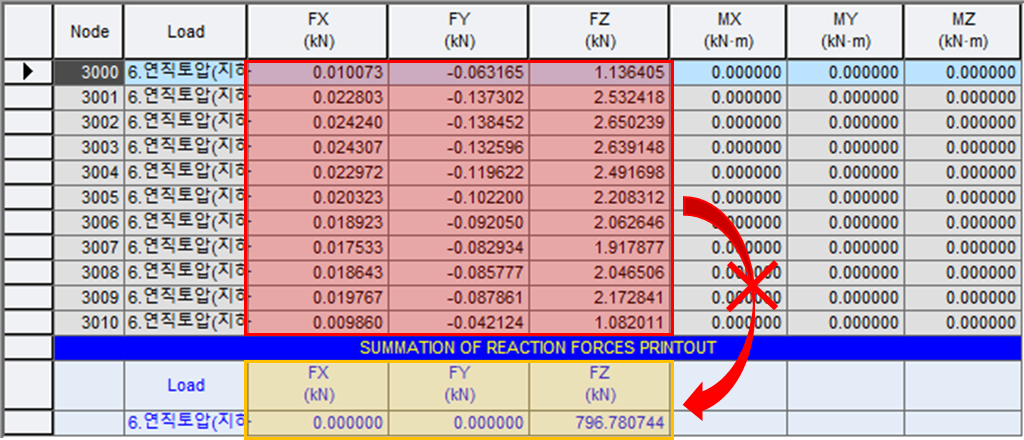
Task: Click the summation FZ total 796.780744
Action: click(600, 423)
